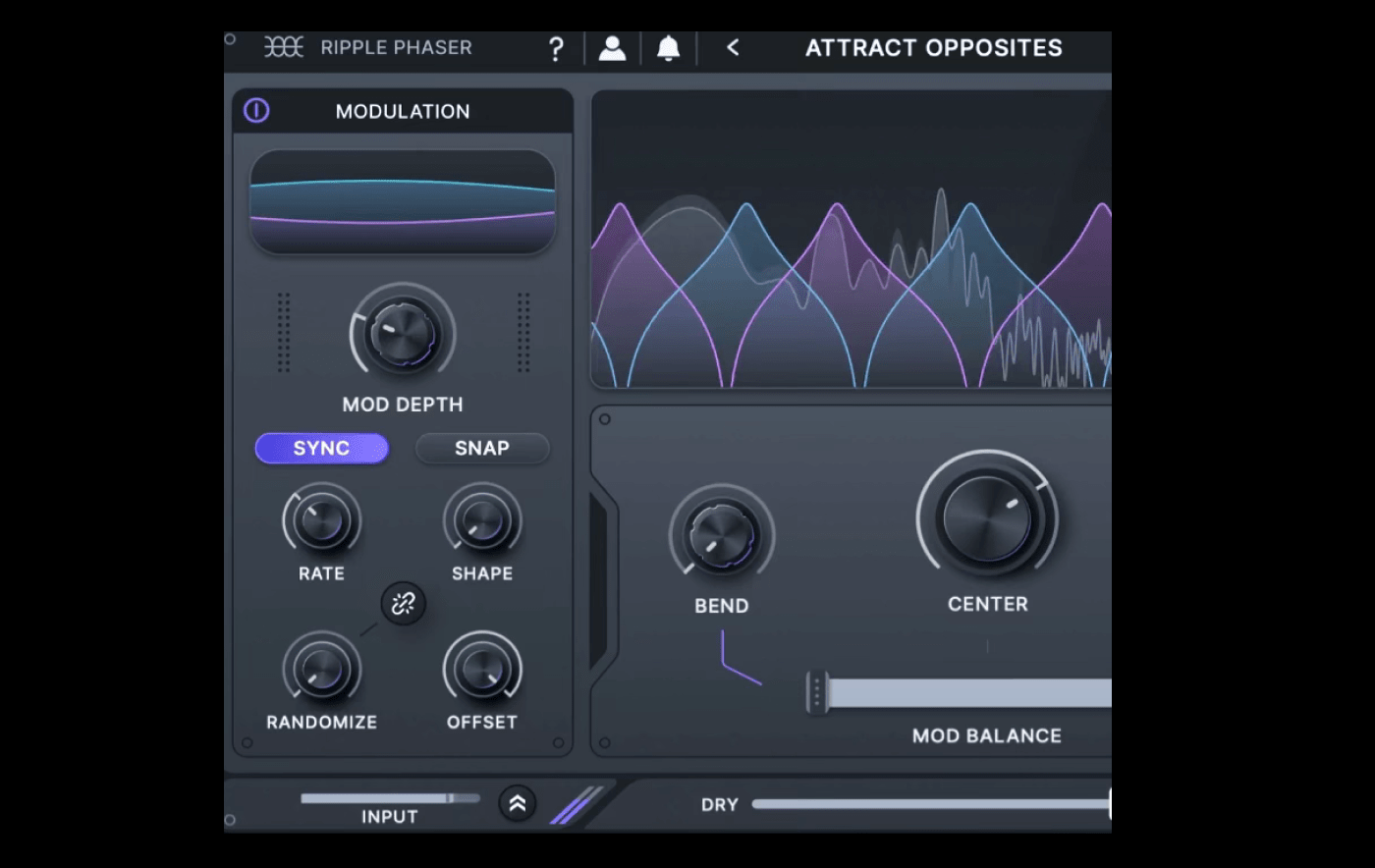Open notifications with the bell icon

668,47
